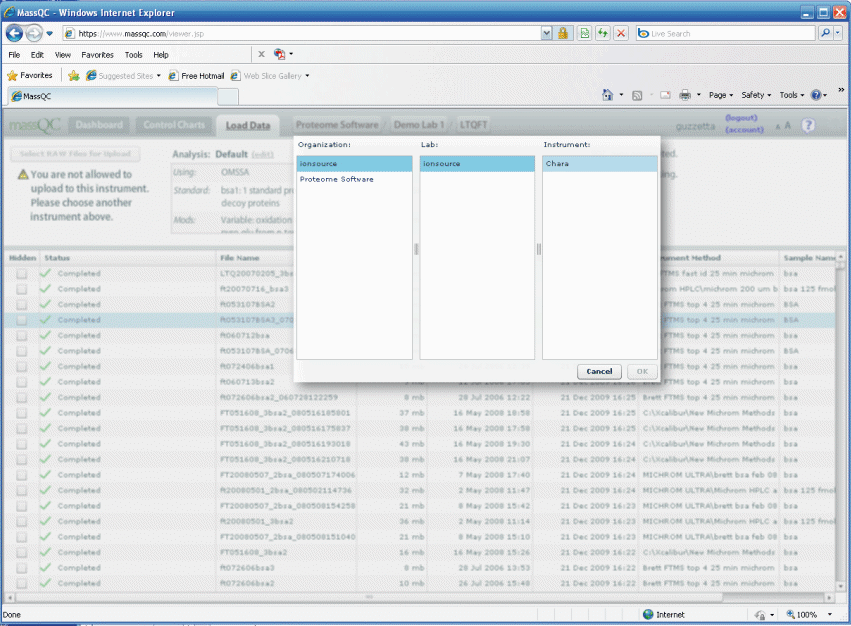851x626 pixels.
Task: Open the Safety dropdown menu
Action: [x=756, y=95]
